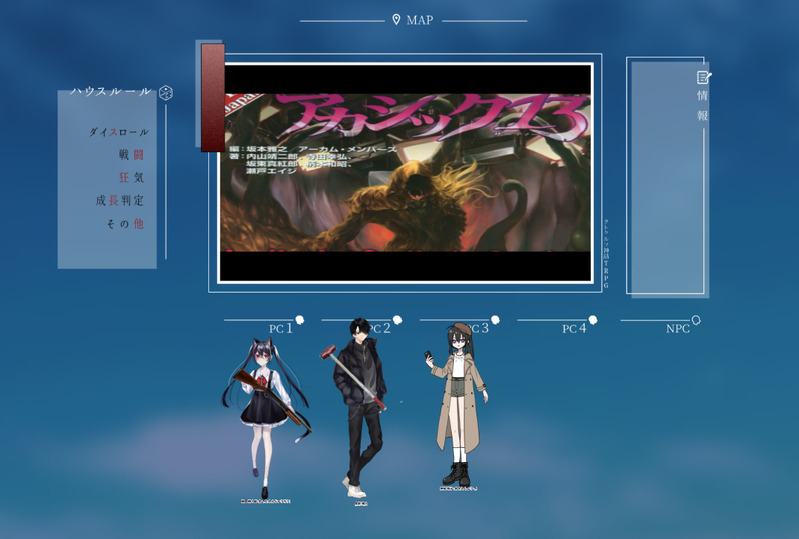Click the speech bubble icon beside PC 3
The image size is (799, 539).
pyautogui.click(x=495, y=320)
